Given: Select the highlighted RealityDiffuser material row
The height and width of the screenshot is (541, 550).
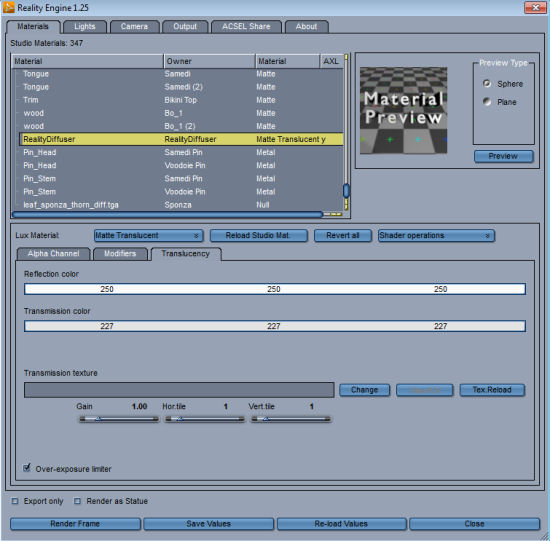Looking at the screenshot, I should tap(181, 139).
